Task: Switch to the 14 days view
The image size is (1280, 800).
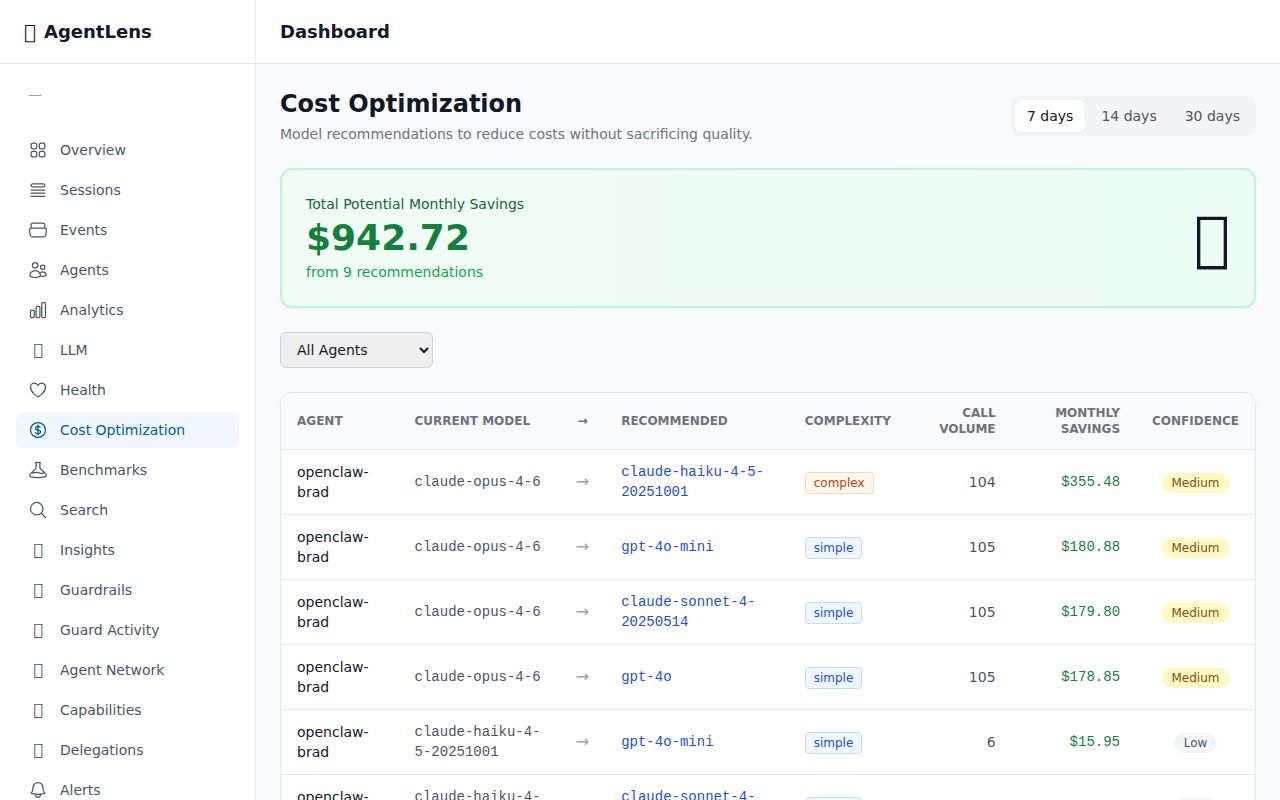Action: click(x=1129, y=115)
